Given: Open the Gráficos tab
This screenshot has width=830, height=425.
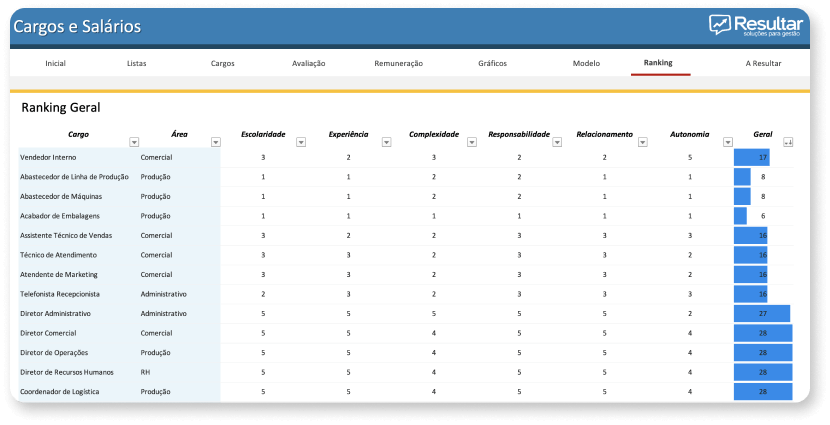Looking at the screenshot, I should click(x=492, y=63).
